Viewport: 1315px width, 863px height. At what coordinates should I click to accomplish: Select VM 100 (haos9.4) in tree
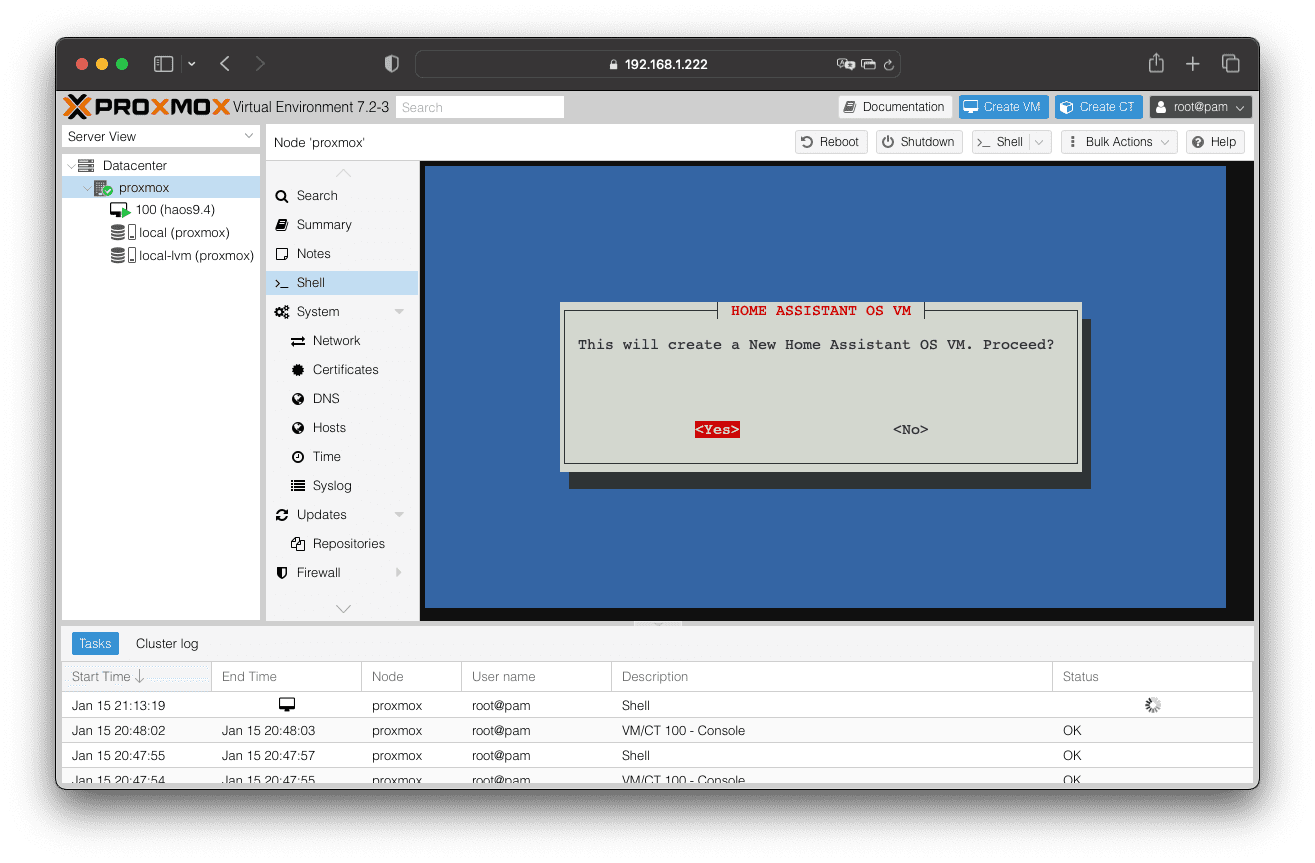(174, 210)
